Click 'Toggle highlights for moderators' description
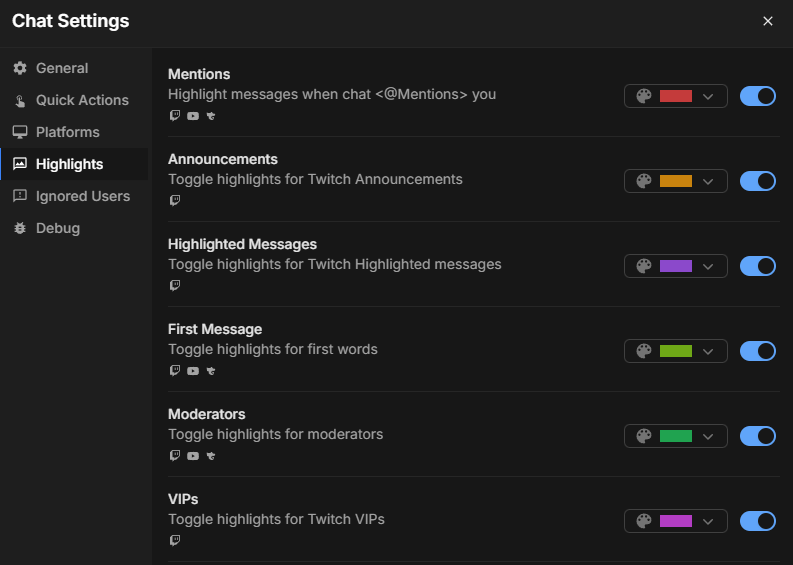This screenshot has width=793, height=565. point(275,434)
